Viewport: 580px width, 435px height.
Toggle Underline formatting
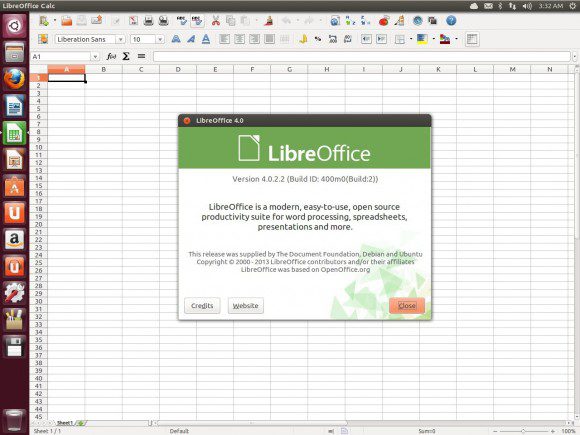coord(206,39)
